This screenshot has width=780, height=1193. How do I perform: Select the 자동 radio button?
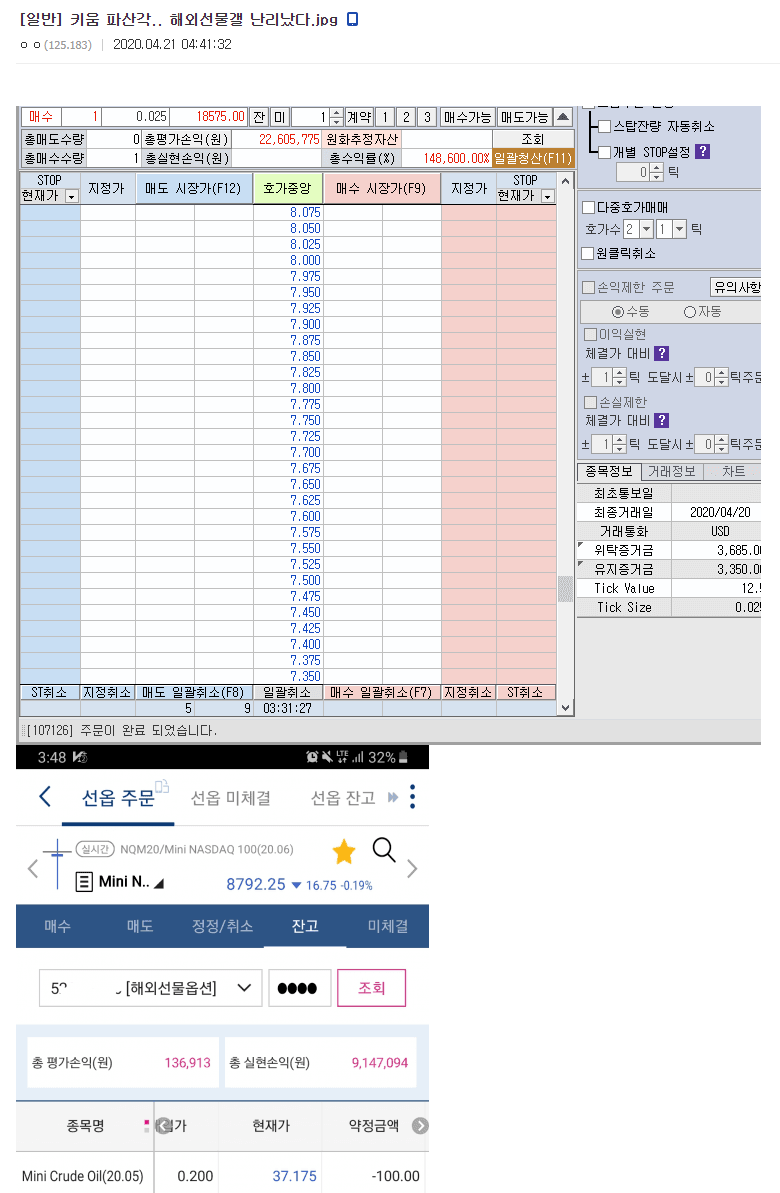[690, 312]
